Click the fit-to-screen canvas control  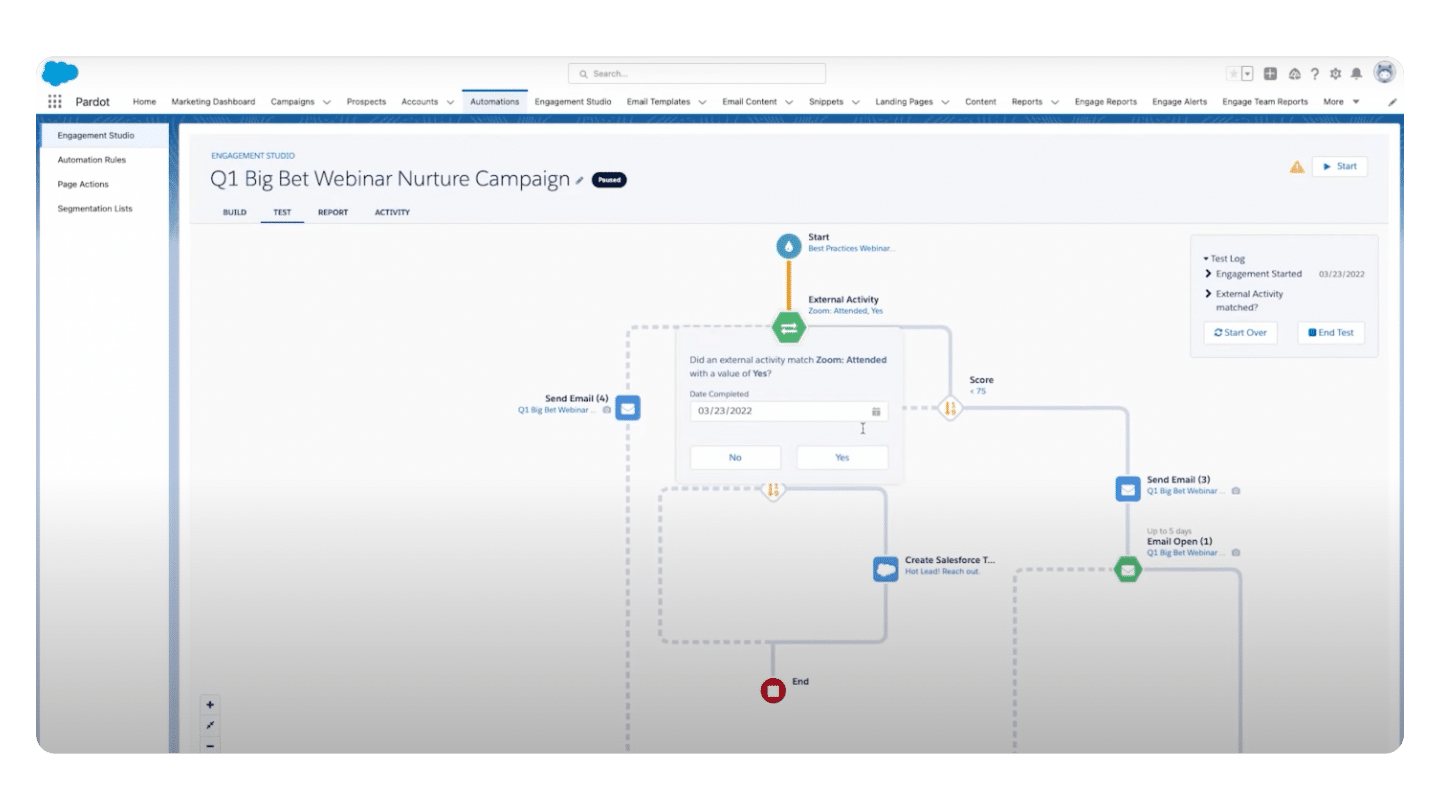[x=210, y=725]
